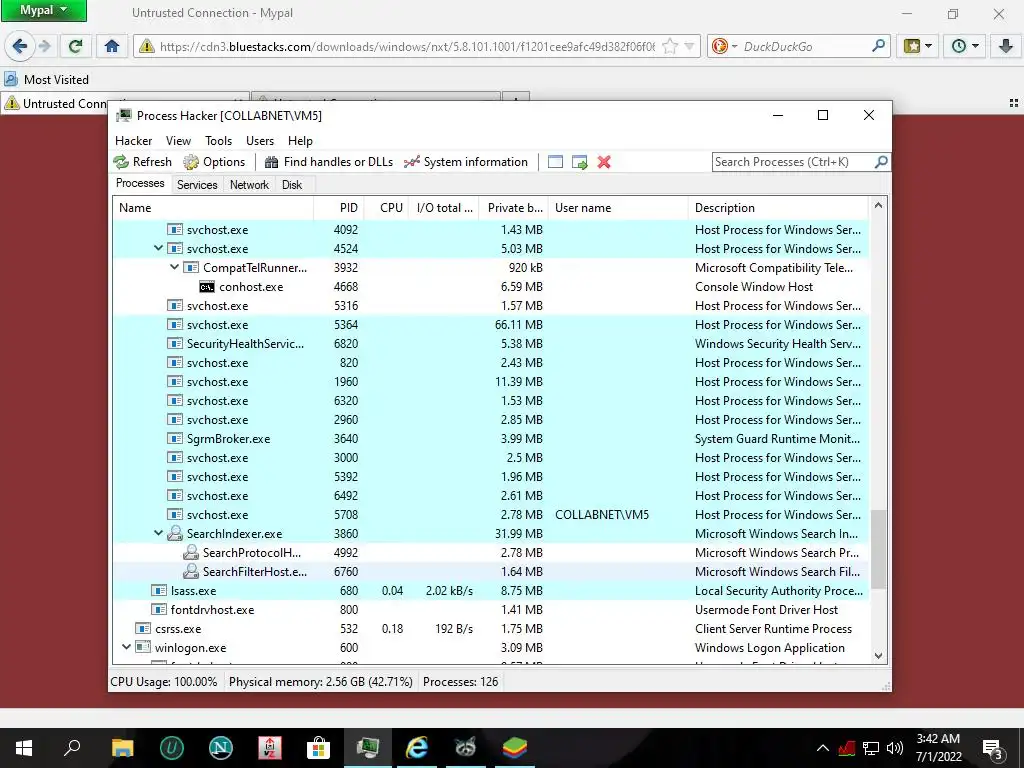Select the conhost.exe process icon
Viewport: 1024px width, 768px height.
pyautogui.click(x=207, y=287)
